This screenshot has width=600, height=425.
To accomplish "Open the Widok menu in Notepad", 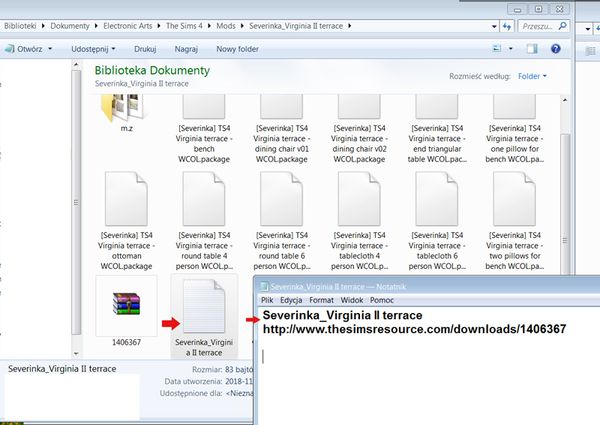I will click(x=351, y=300).
